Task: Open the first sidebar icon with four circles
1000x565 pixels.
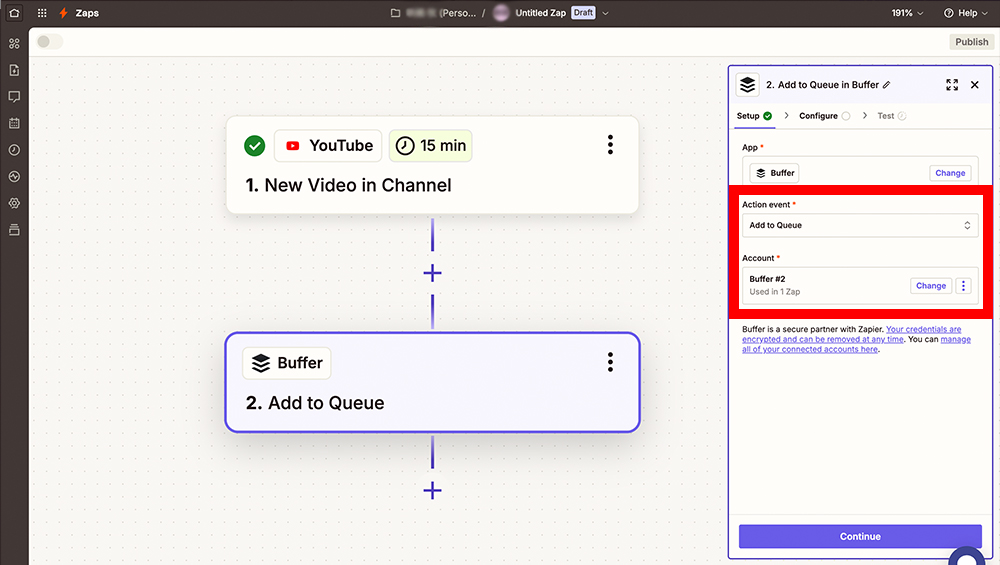Action: [x=14, y=43]
